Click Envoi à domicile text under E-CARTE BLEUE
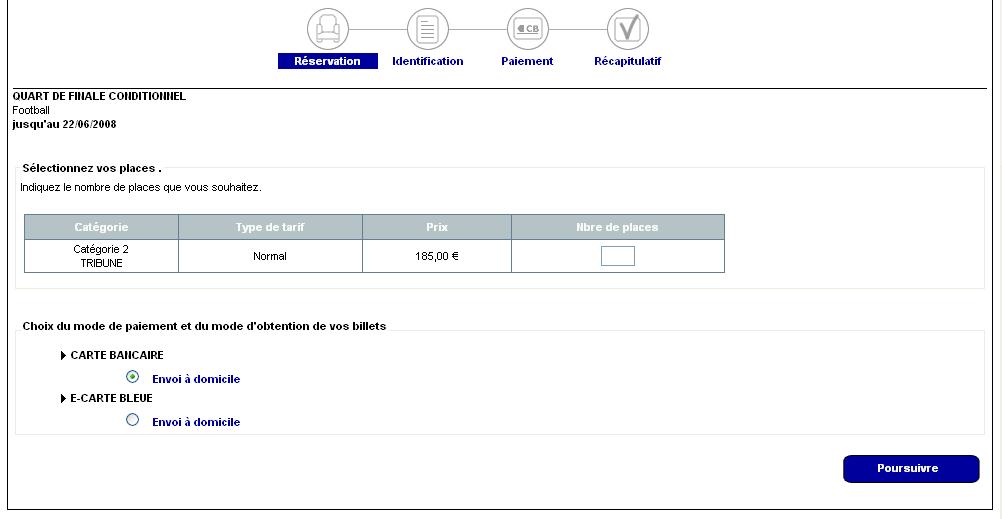Screen dimensions: 1002x519 [x=196, y=423]
